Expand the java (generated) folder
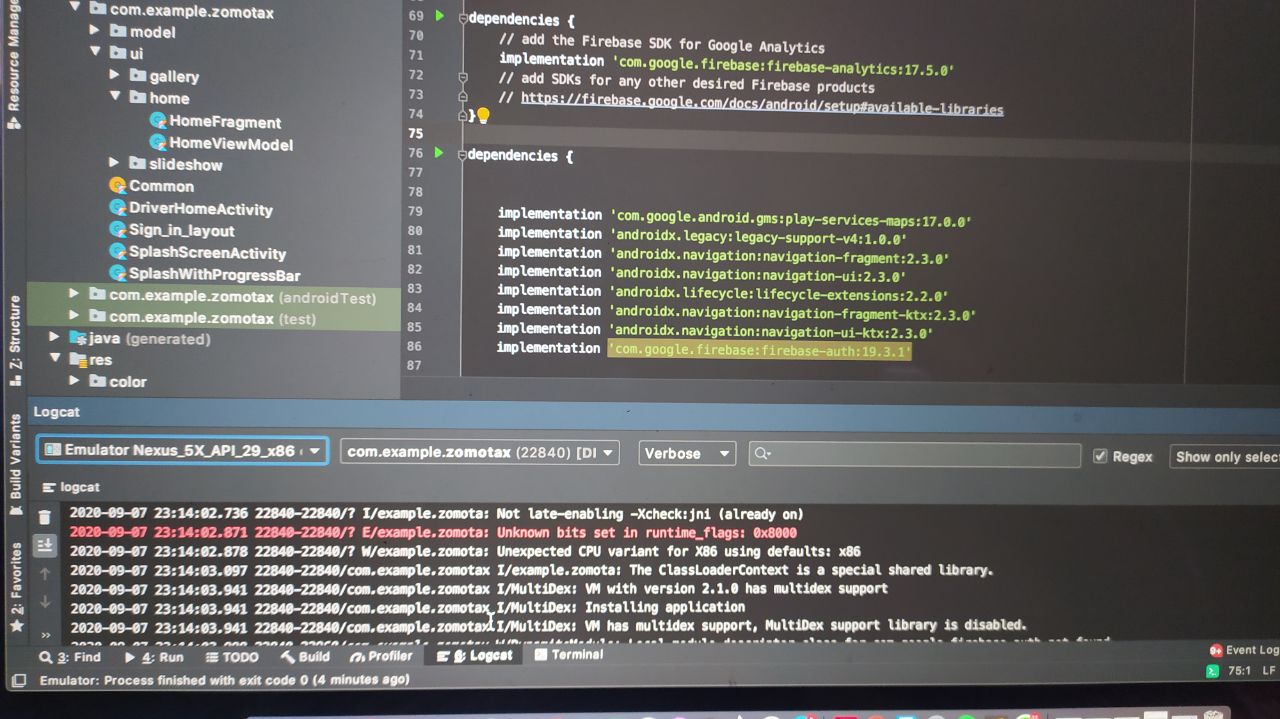 click(55, 338)
